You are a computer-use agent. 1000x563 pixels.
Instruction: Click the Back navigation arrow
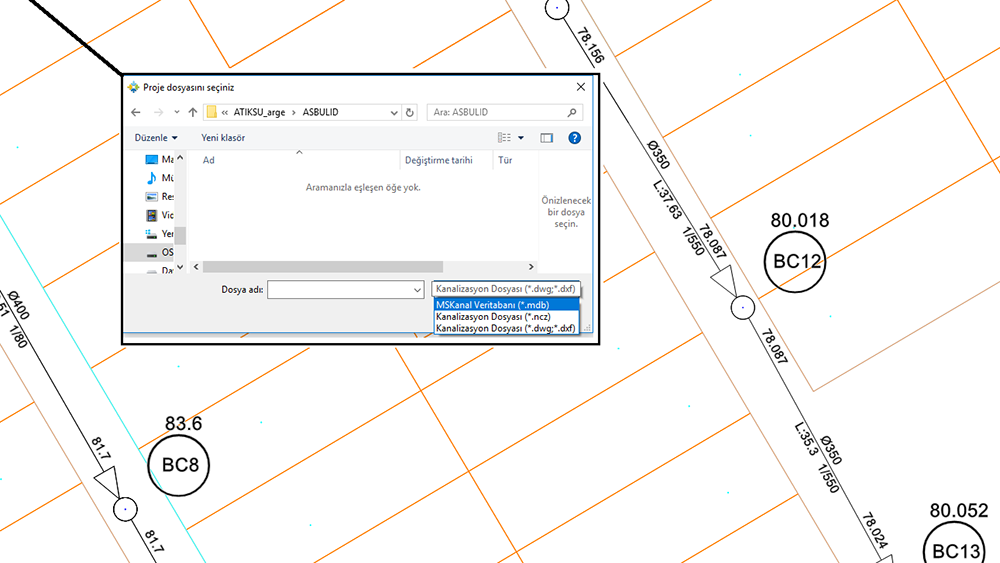pyautogui.click(x=136, y=113)
